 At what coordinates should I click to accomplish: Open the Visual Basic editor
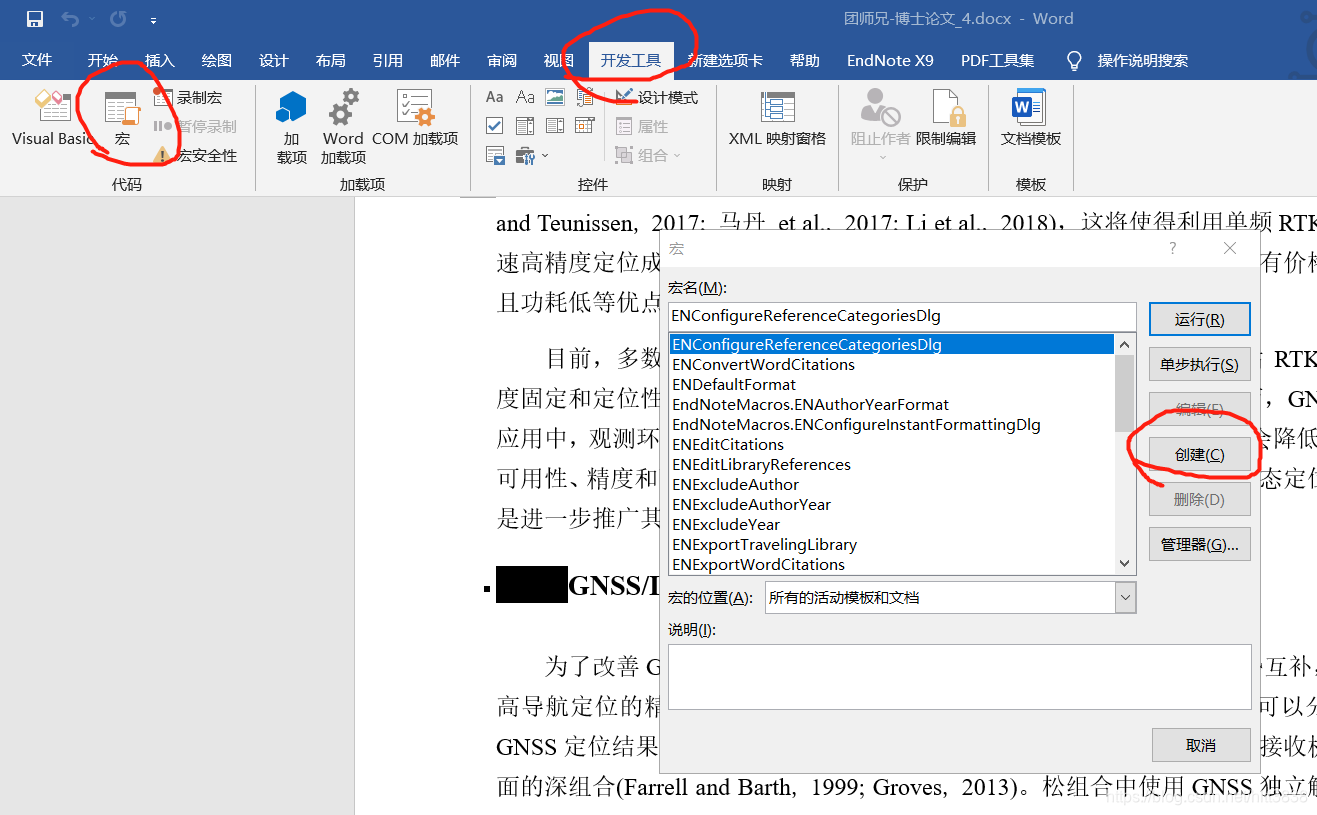point(53,118)
